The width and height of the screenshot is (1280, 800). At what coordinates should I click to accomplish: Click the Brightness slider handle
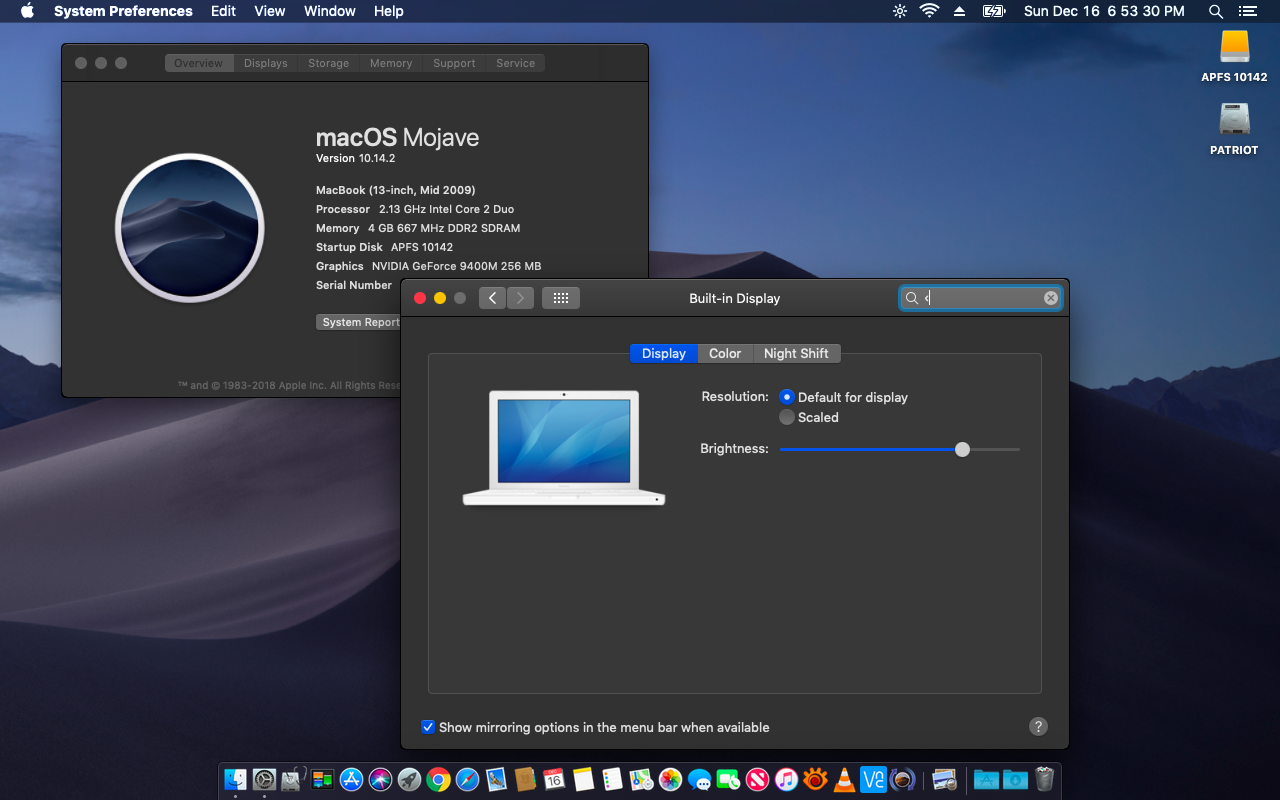pos(962,449)
